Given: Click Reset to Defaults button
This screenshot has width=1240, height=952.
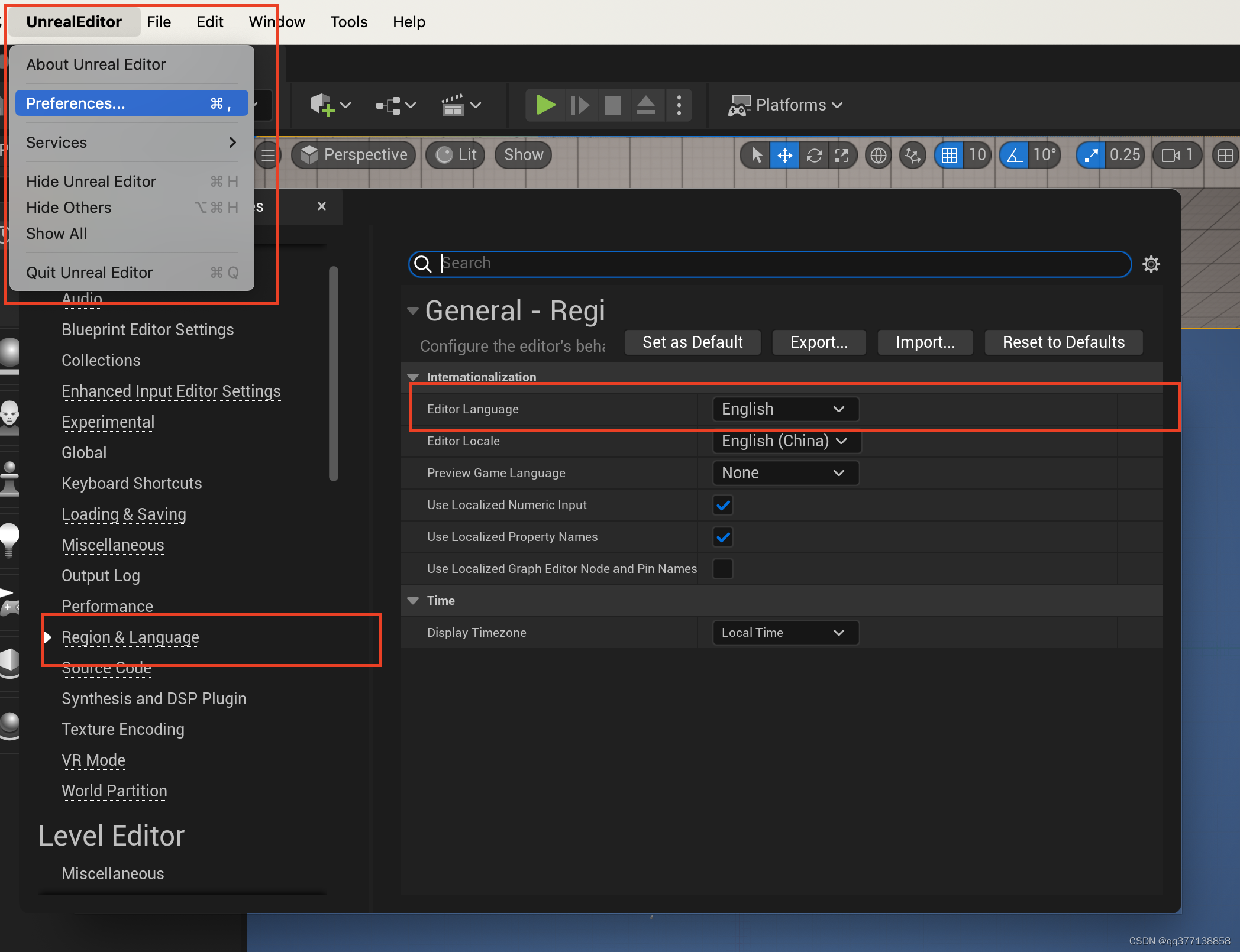Looking at the screenshot, I should coord(1063,342).
